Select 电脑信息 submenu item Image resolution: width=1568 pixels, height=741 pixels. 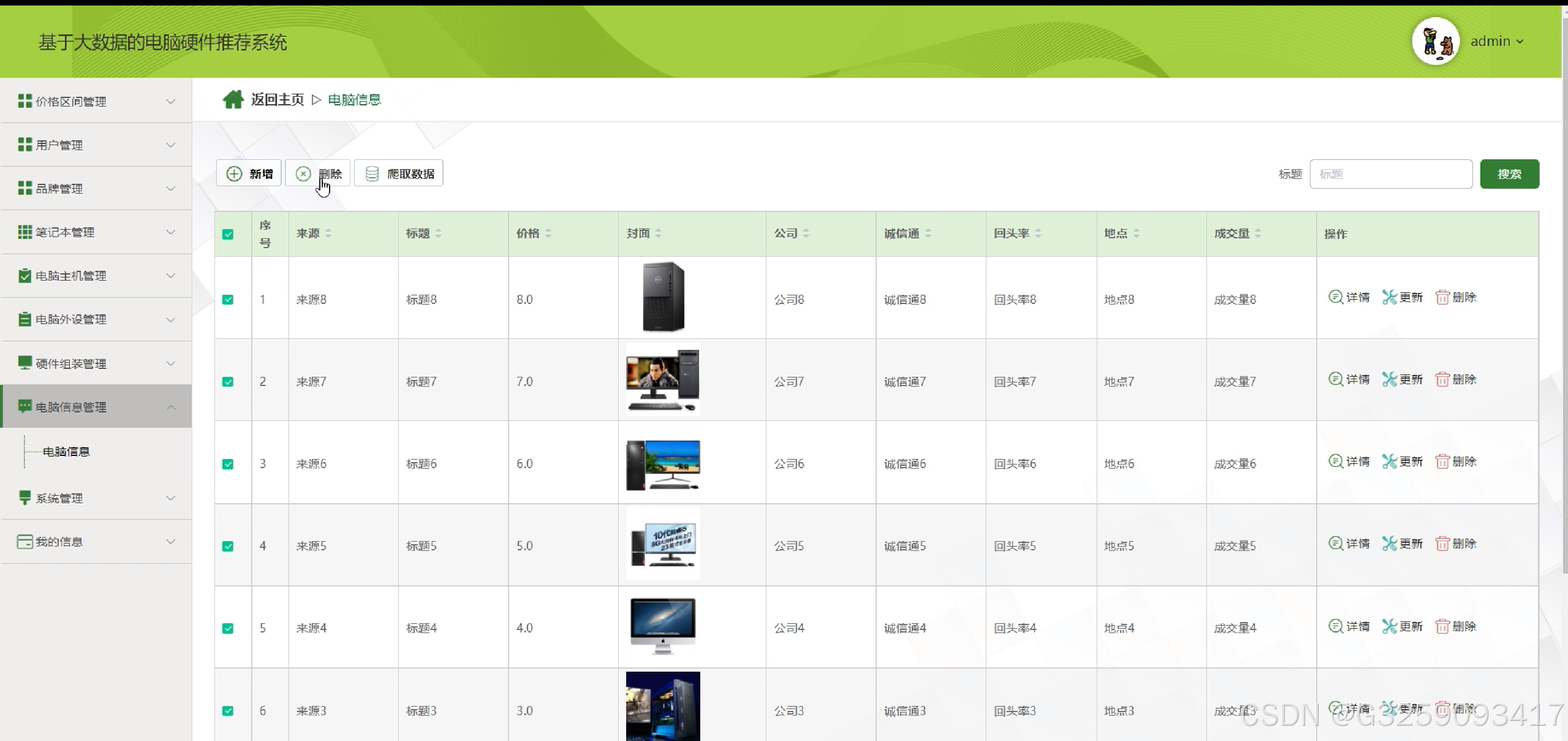66,452
